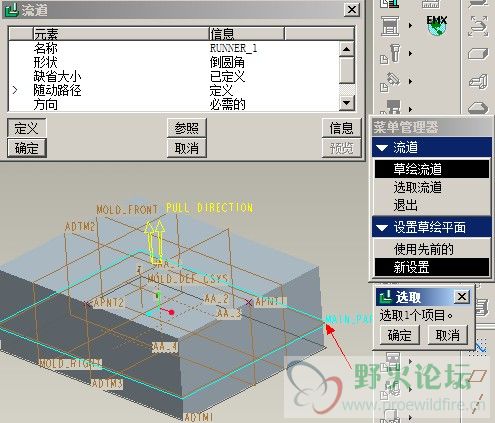Open flyout arrow beside ejector pin icon
The width and height of the screenshot is (495, 423).
(x=410, y=53)
